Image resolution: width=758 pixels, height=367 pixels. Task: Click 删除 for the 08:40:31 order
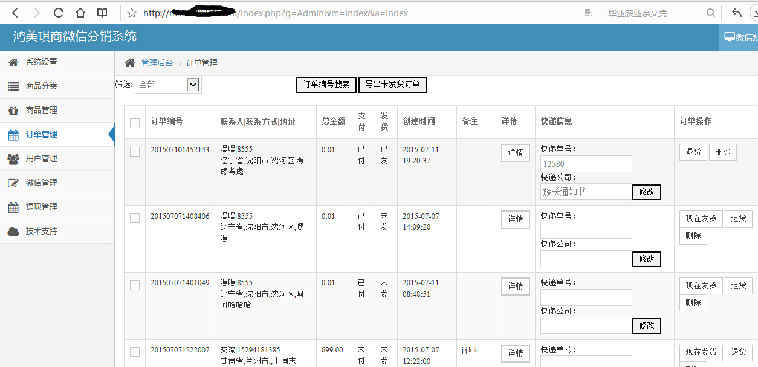pos(693,303)
